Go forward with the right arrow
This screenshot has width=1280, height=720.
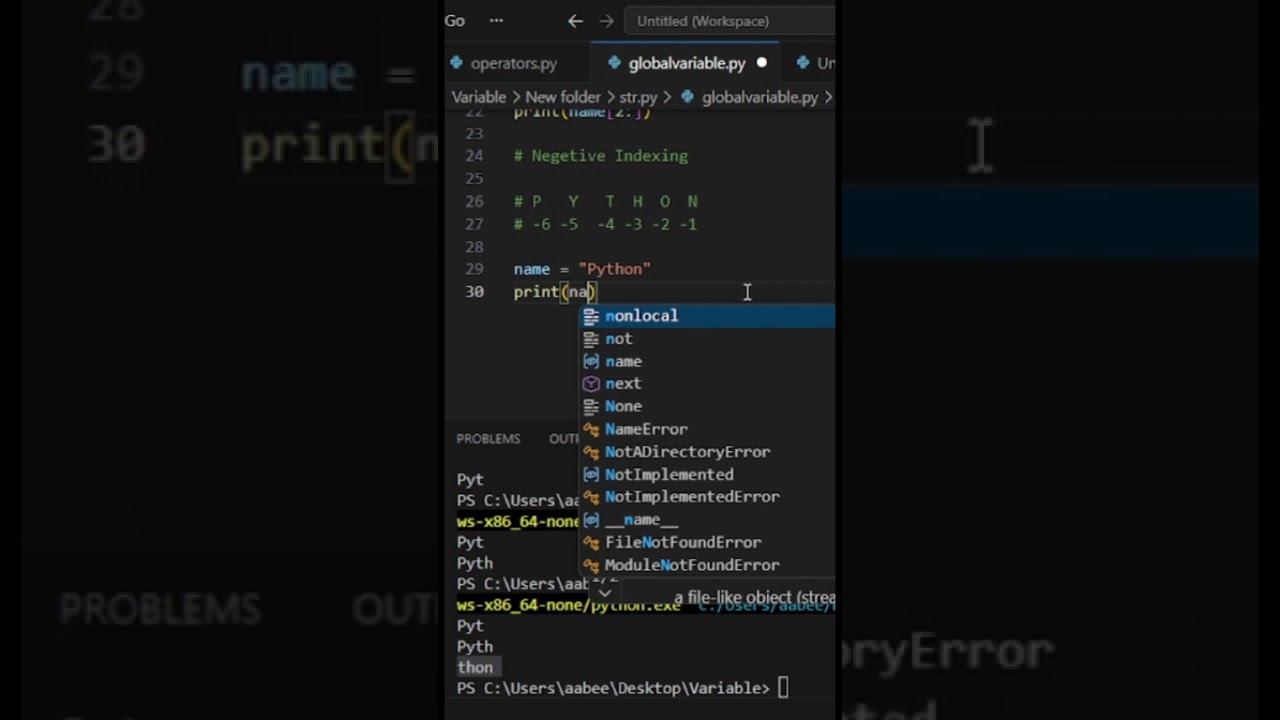(x=606, y=20)
